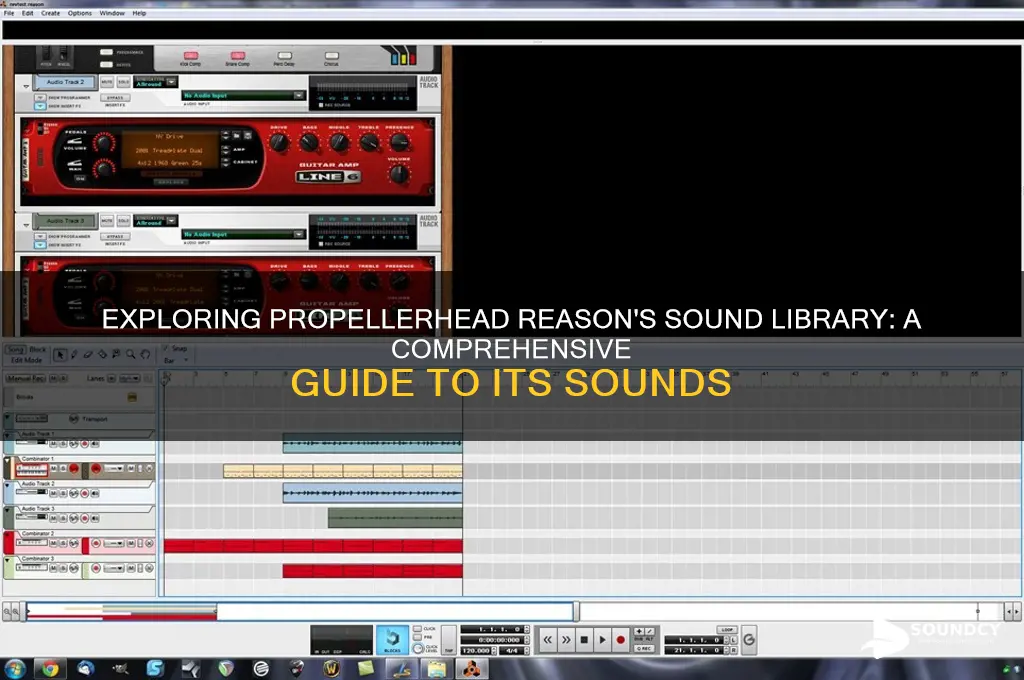This screenshot has height=680, width=1024.
Task: Record-enable Audio Track 2 in sequencer
Action: (x=84, y=494)
